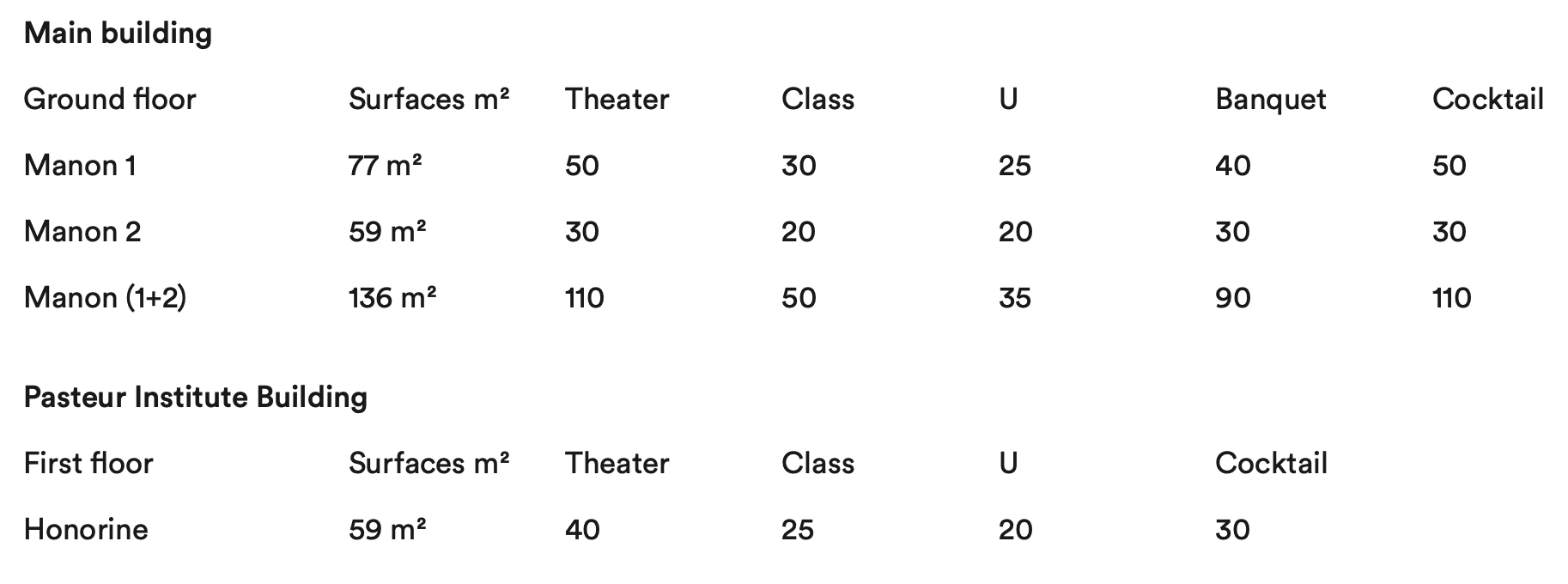Viewport: 1568px width, 584px height.
Task: Select Manon 1's U capacity of 25
Action: pyautogui.click(x=1014, y=166)
